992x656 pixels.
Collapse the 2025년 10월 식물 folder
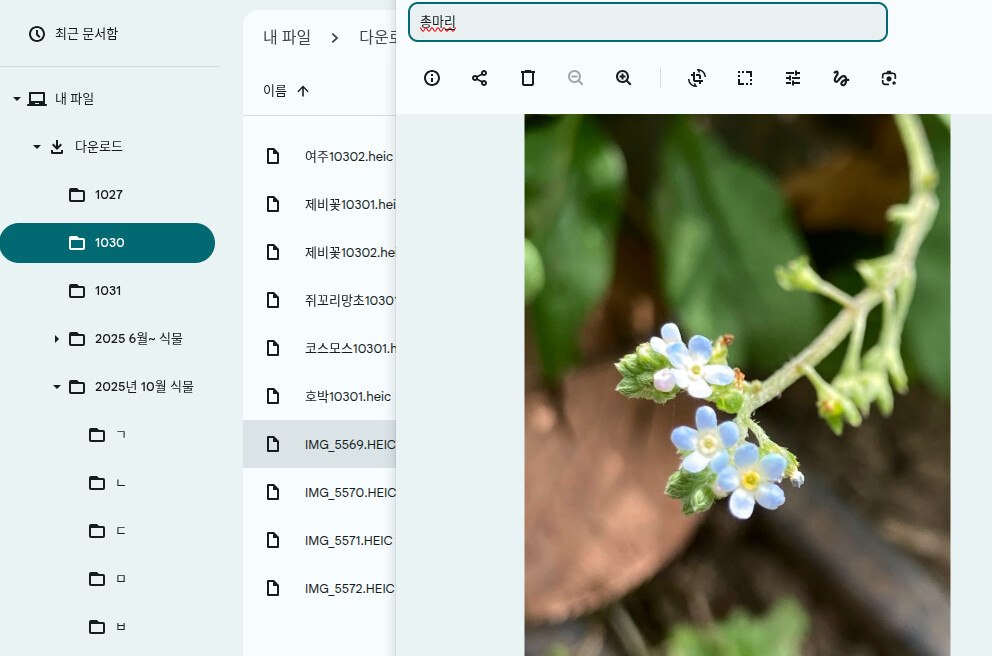57,387
